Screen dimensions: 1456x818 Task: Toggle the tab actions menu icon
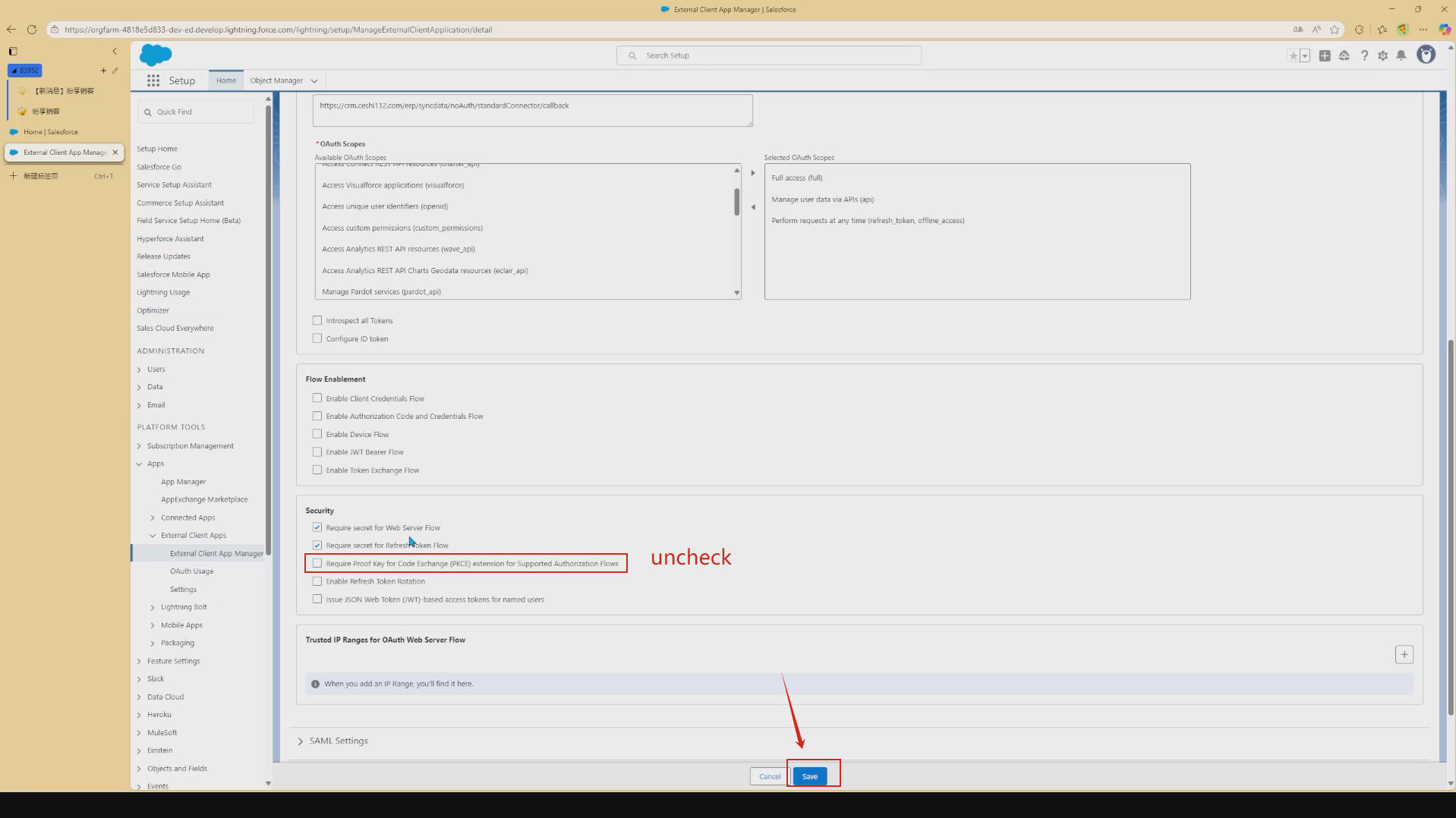13,52
